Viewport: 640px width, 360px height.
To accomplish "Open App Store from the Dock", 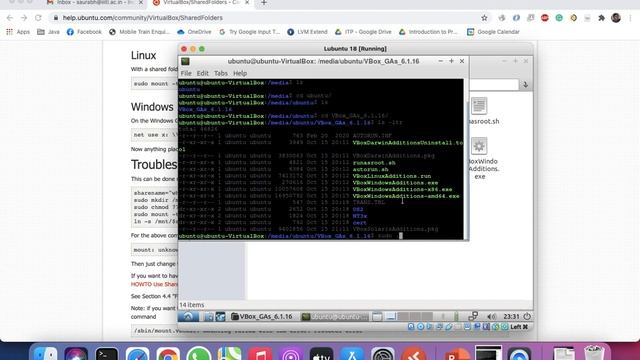I will click(352, 354).
